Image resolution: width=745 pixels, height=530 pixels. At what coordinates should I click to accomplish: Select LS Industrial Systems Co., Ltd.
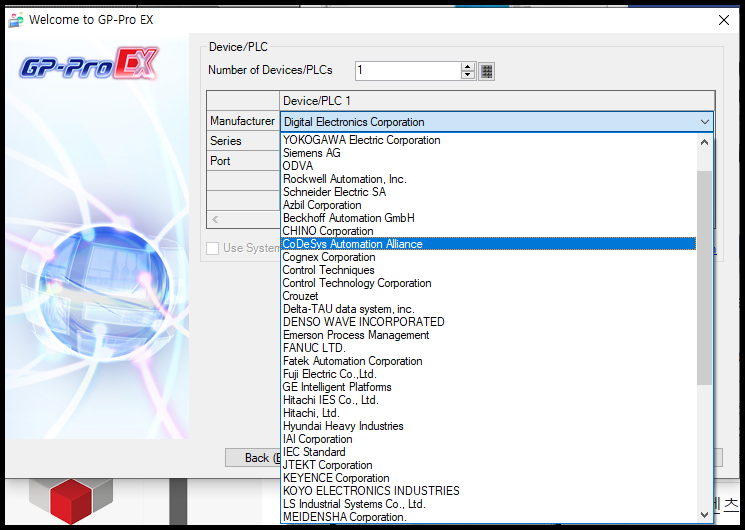(488, 504)
